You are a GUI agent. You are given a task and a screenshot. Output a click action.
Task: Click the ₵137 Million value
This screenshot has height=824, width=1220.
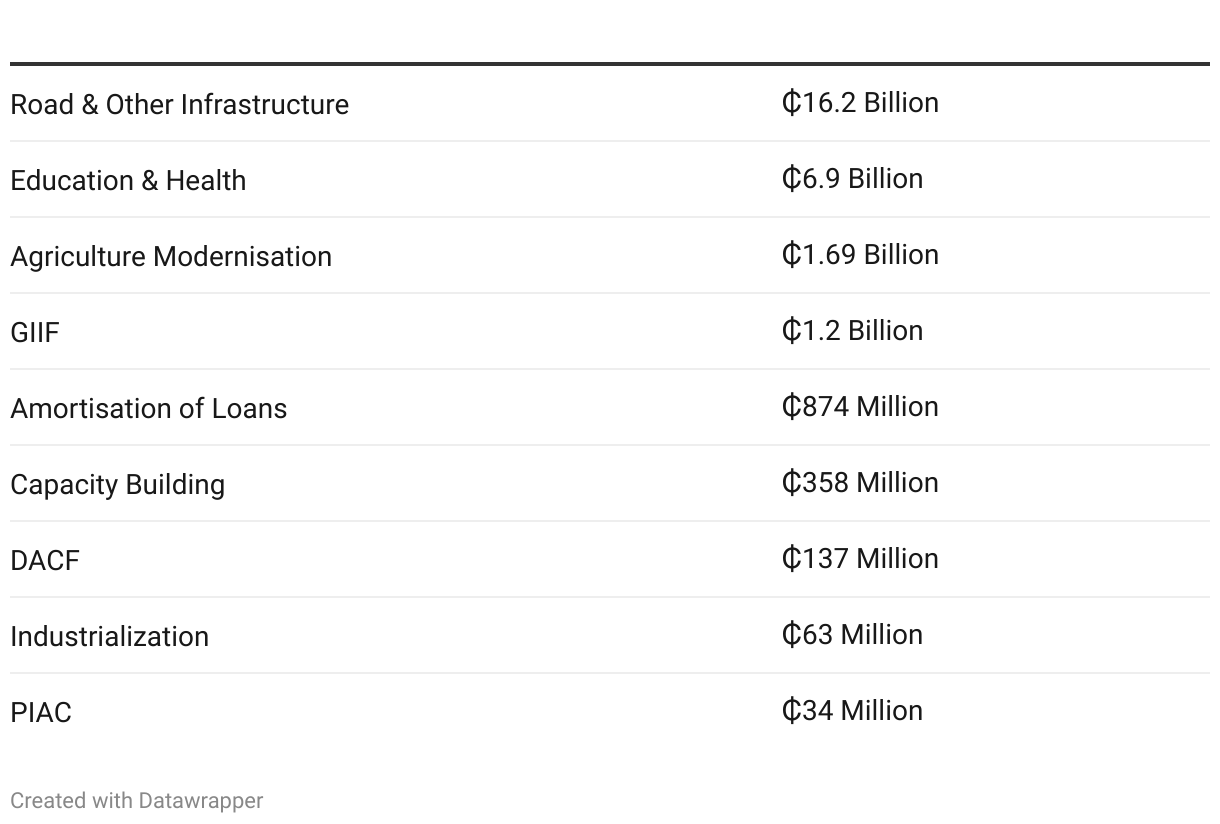click(860, 559)
